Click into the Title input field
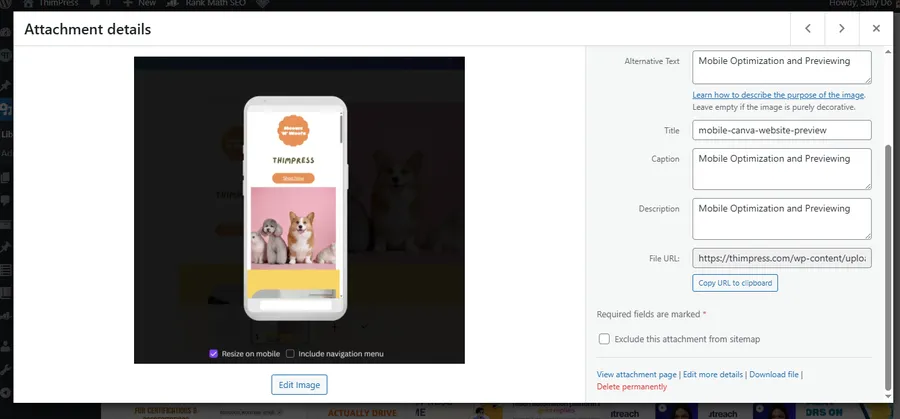This screenshot has width=900, height=419. coord(781,130)
